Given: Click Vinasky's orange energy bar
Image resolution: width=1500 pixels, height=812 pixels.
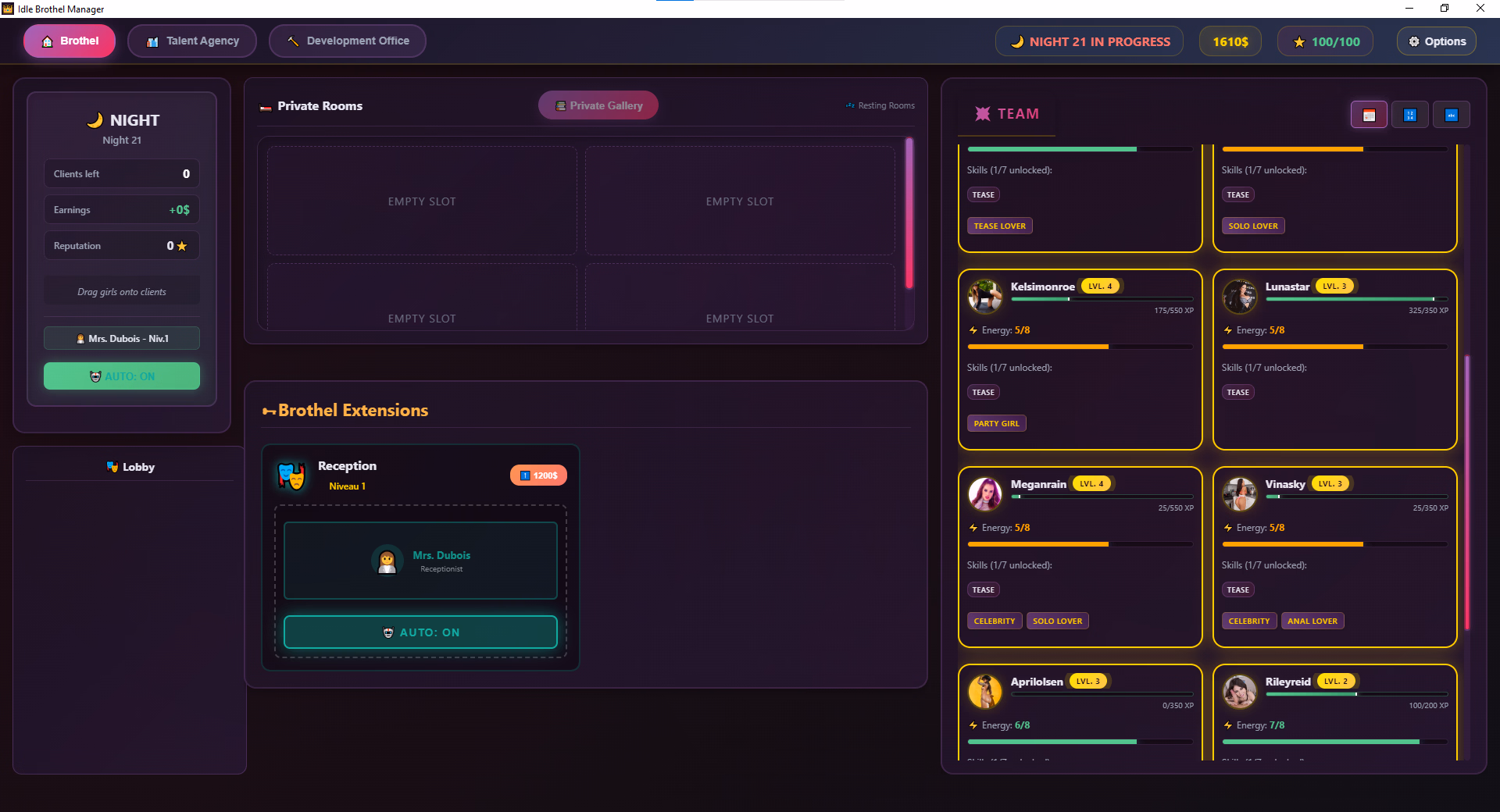Looking at the screenshot, I should tap(1335, 544).
